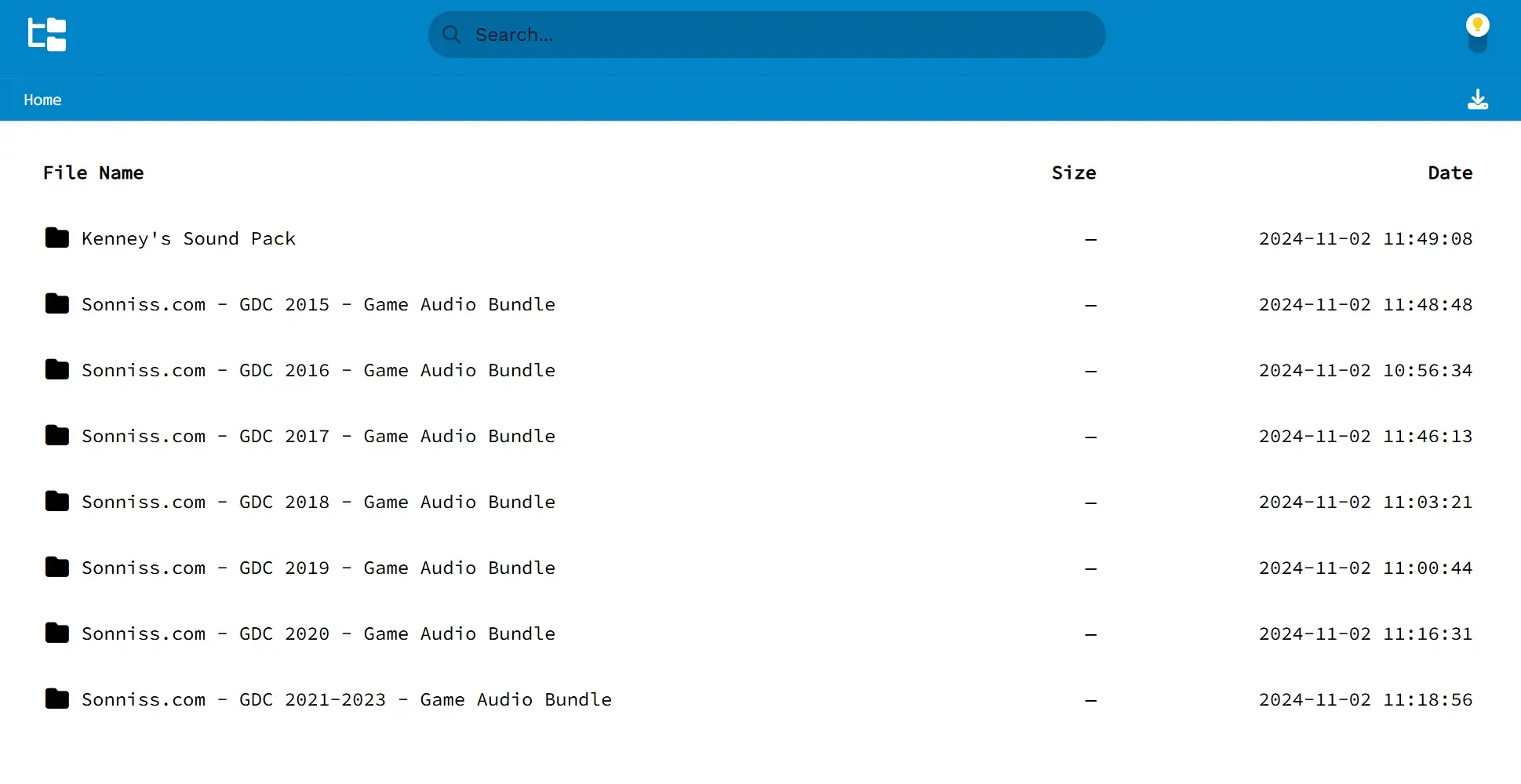Click folder icon beside GDC 2021-2023 bundle

click(57, 699)
